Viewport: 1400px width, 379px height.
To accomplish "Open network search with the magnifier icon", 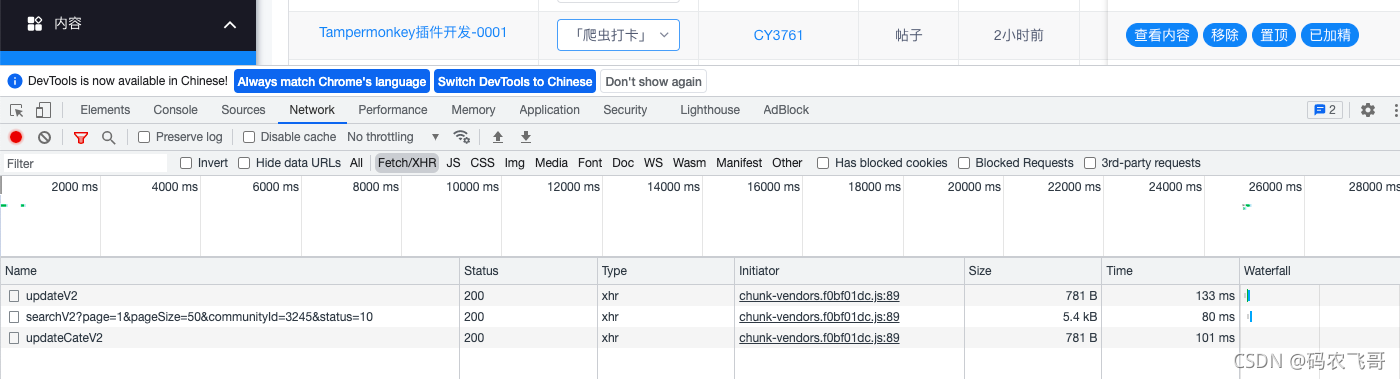I will pyautogui.click(x=108, y=137).
